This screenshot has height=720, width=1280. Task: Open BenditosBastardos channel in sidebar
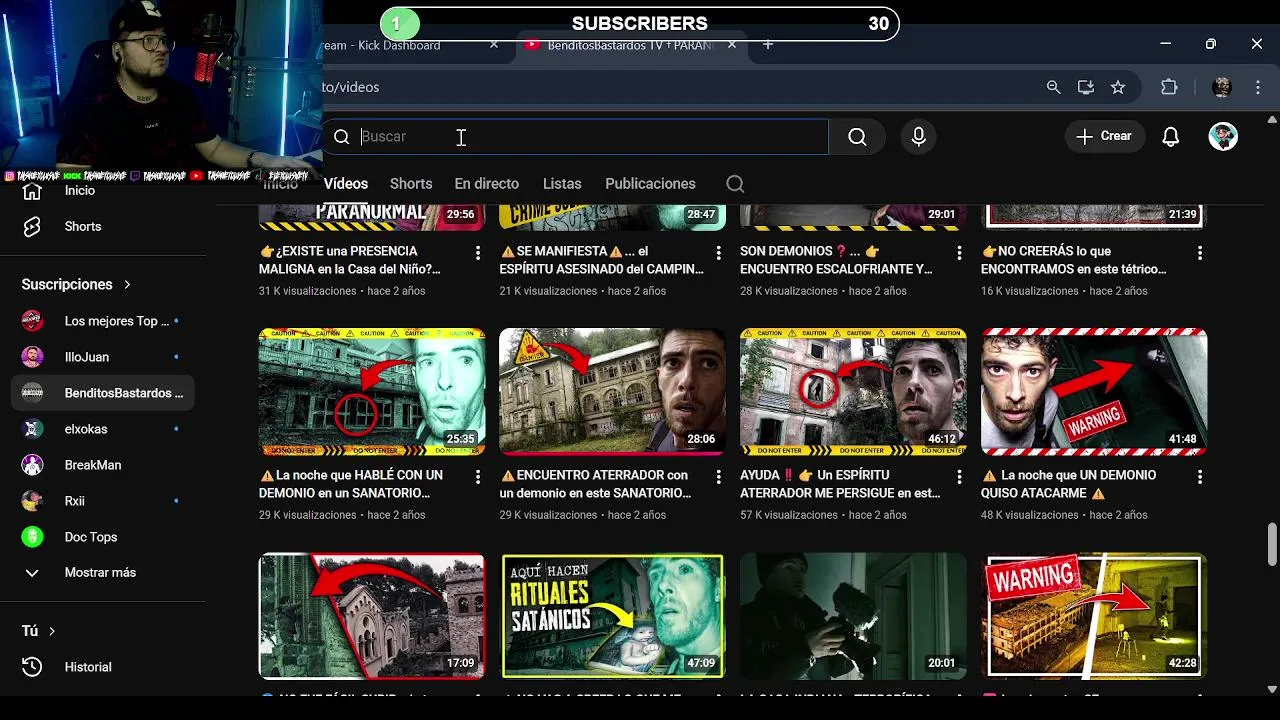[102, 393]
